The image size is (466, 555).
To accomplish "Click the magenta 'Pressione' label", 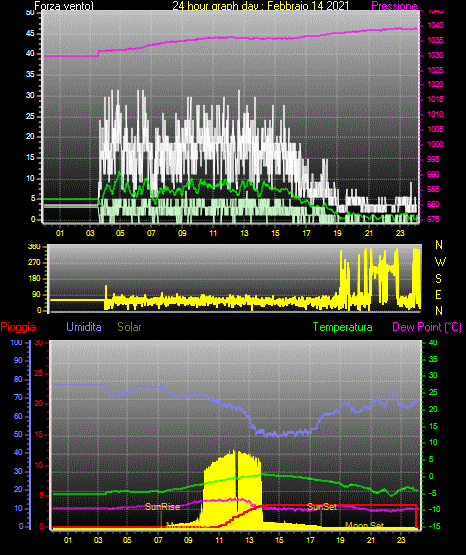I will pos(395,6).
